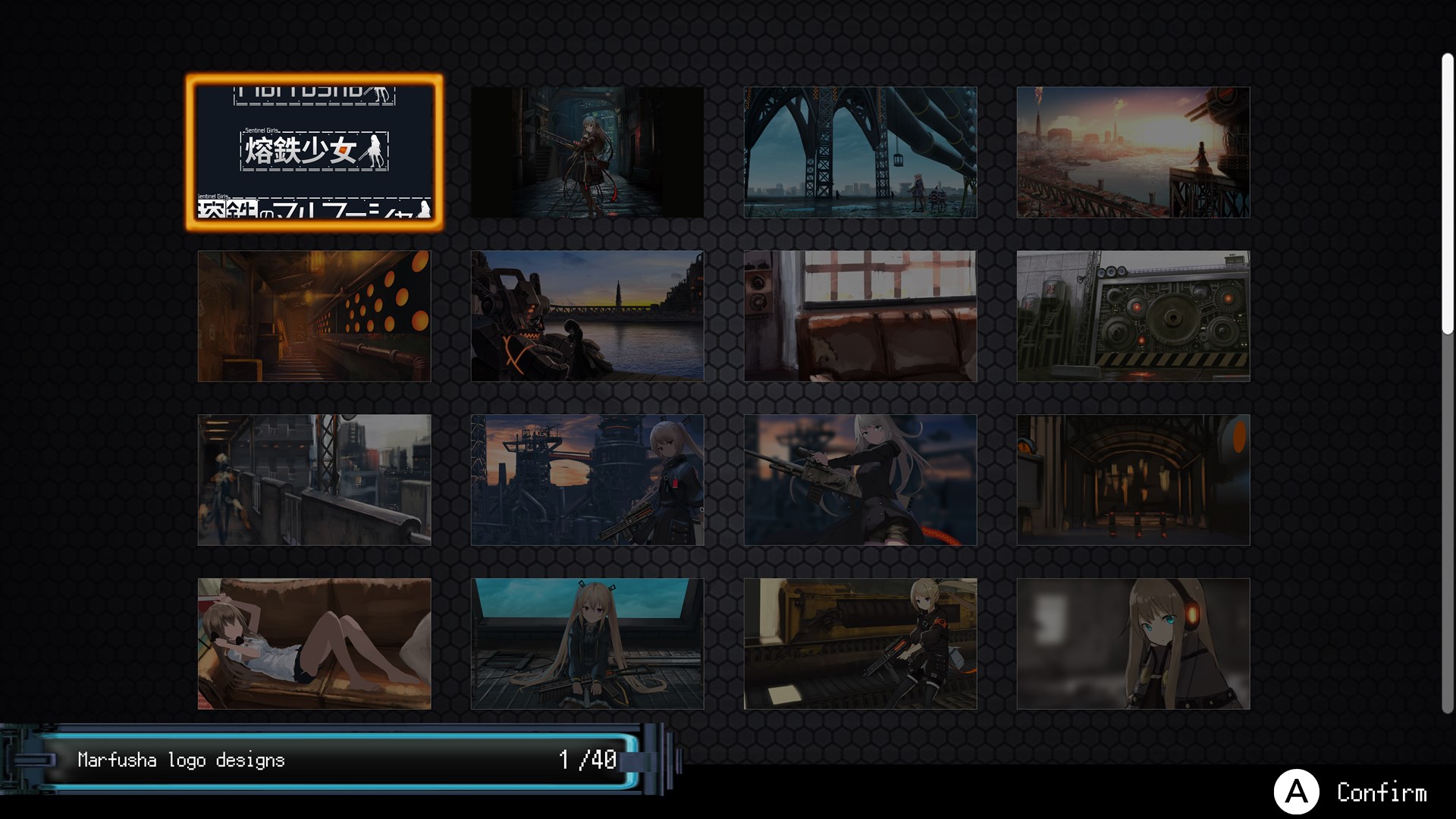Open the girl with factory skyline artwork
1456x819 pixels.
(x=587, y=479)
